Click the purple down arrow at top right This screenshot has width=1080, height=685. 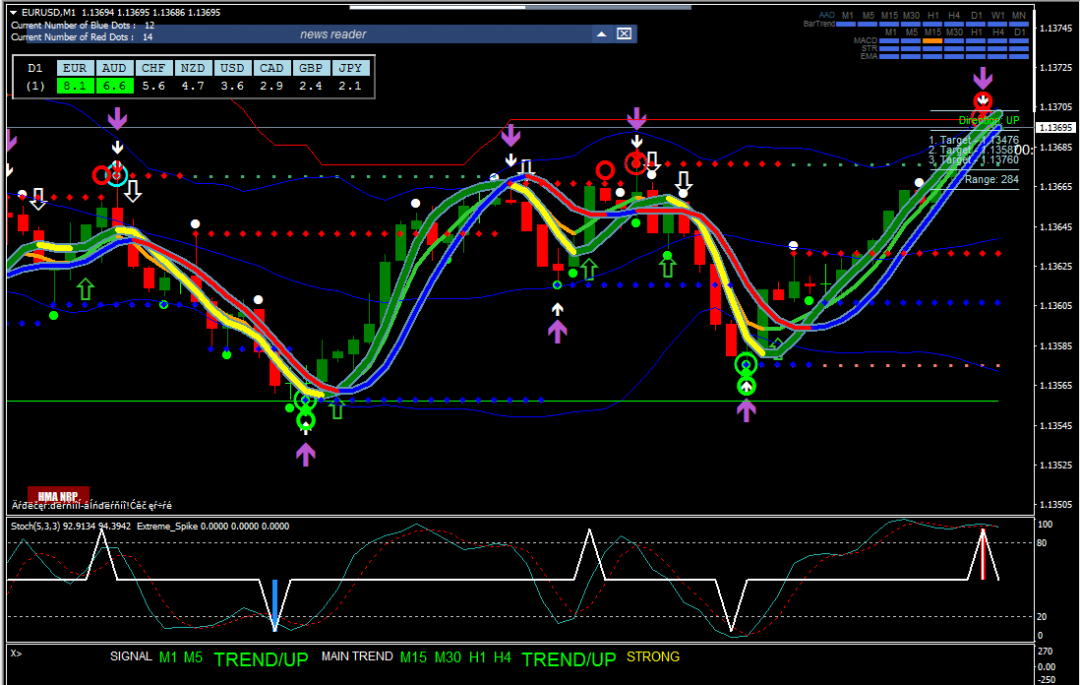[x=983, y=78]
